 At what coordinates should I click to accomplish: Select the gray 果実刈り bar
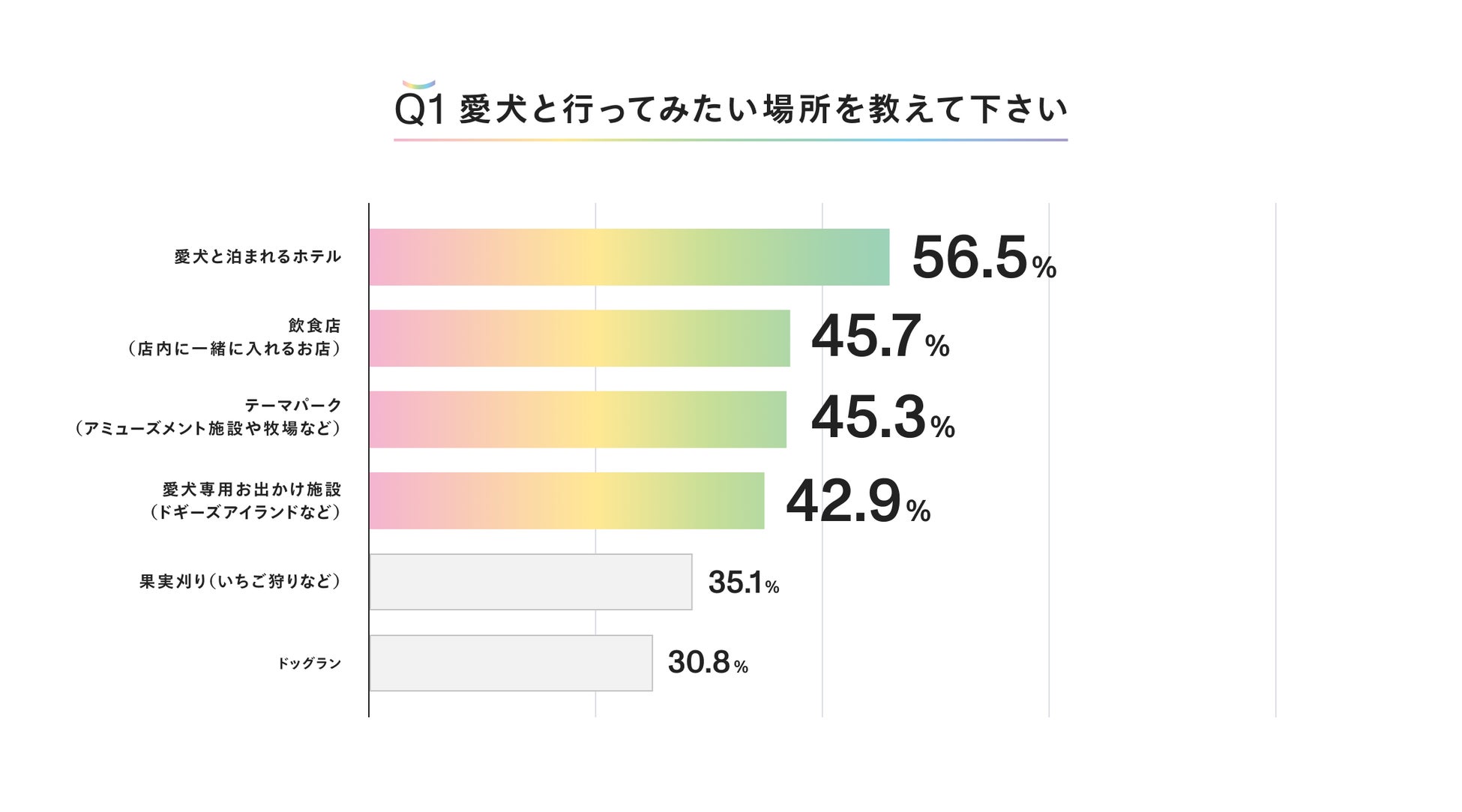(x=531, y=582)
